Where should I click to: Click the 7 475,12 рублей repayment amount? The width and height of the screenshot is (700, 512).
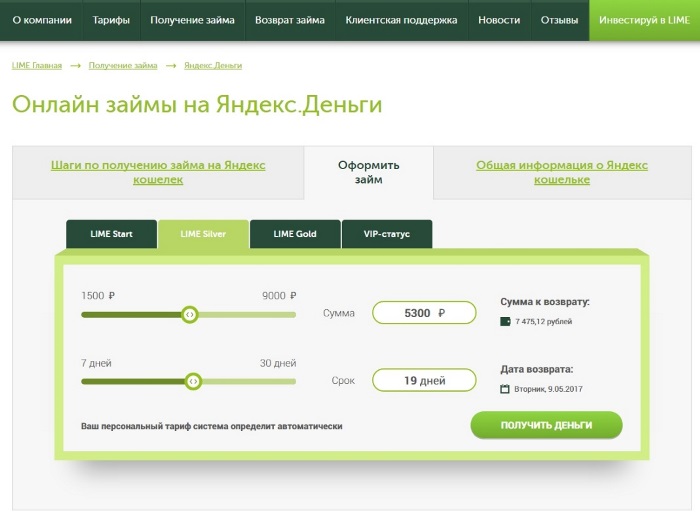(x=543, y=321)
